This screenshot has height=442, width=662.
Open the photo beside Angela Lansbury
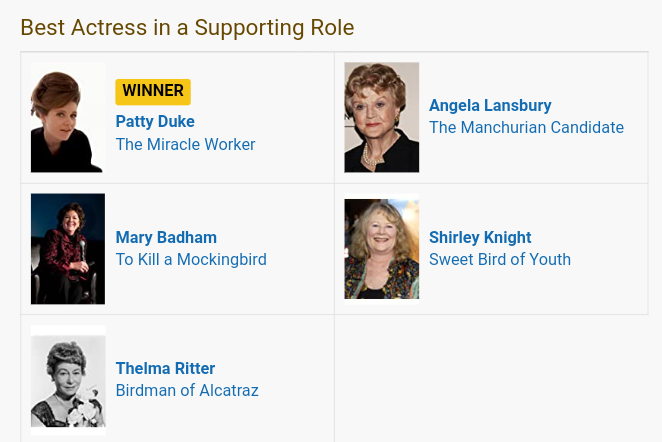click(381, 117)
